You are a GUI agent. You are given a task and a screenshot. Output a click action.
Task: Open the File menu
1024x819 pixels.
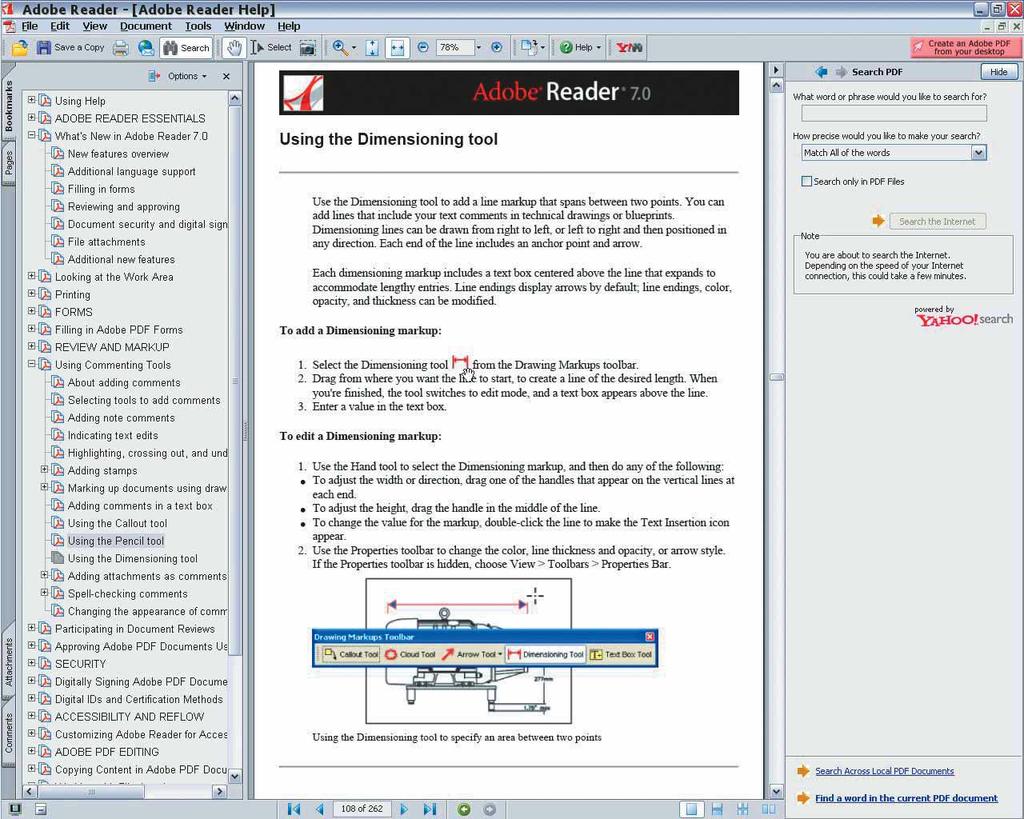(x=29, y=26)
